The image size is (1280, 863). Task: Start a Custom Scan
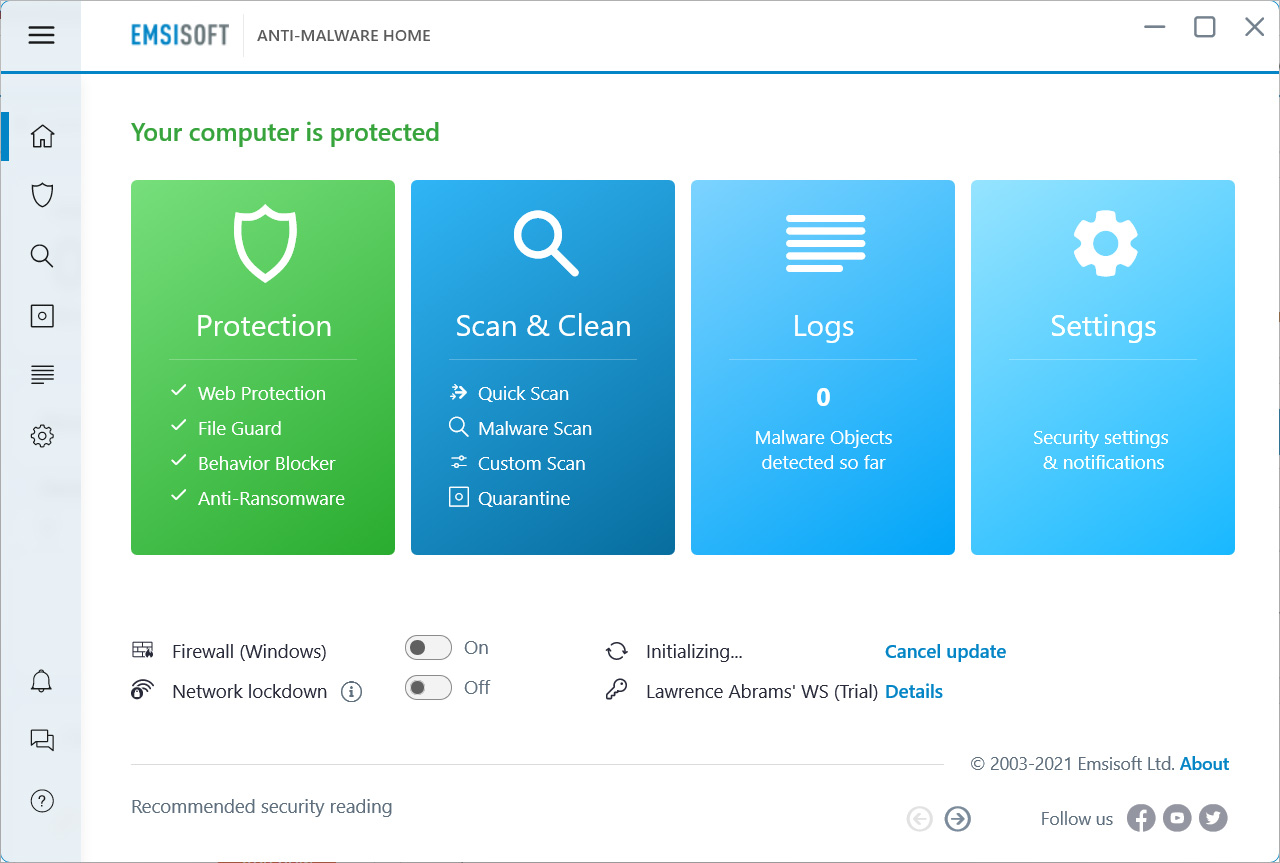(532, 463)
